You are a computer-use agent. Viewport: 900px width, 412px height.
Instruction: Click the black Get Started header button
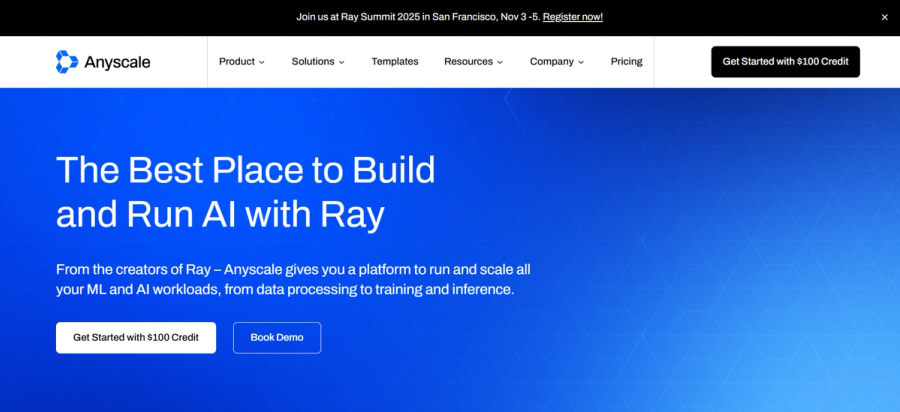[785, 61]
